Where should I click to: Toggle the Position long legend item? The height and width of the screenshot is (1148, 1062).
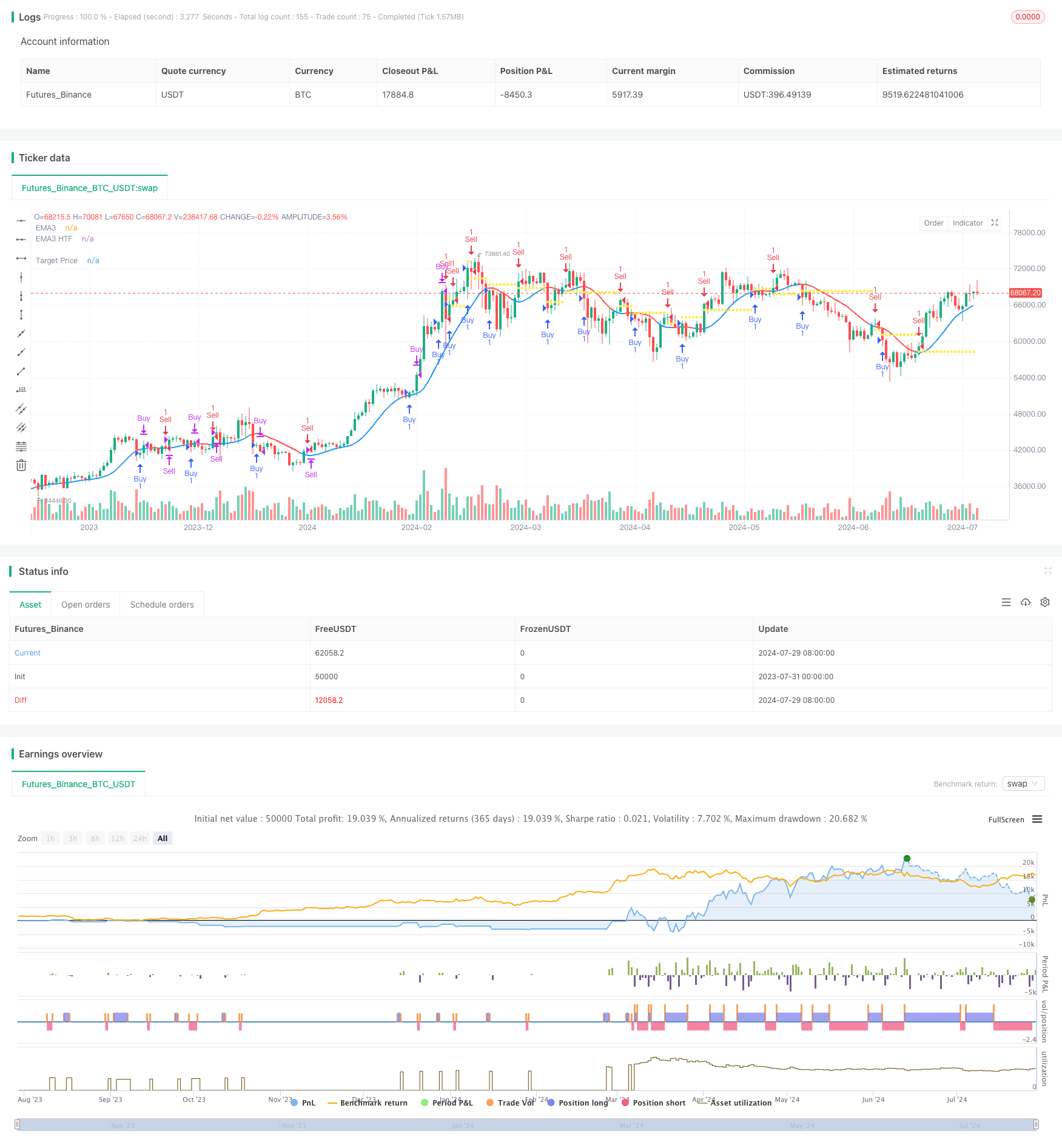point(577,1103)
